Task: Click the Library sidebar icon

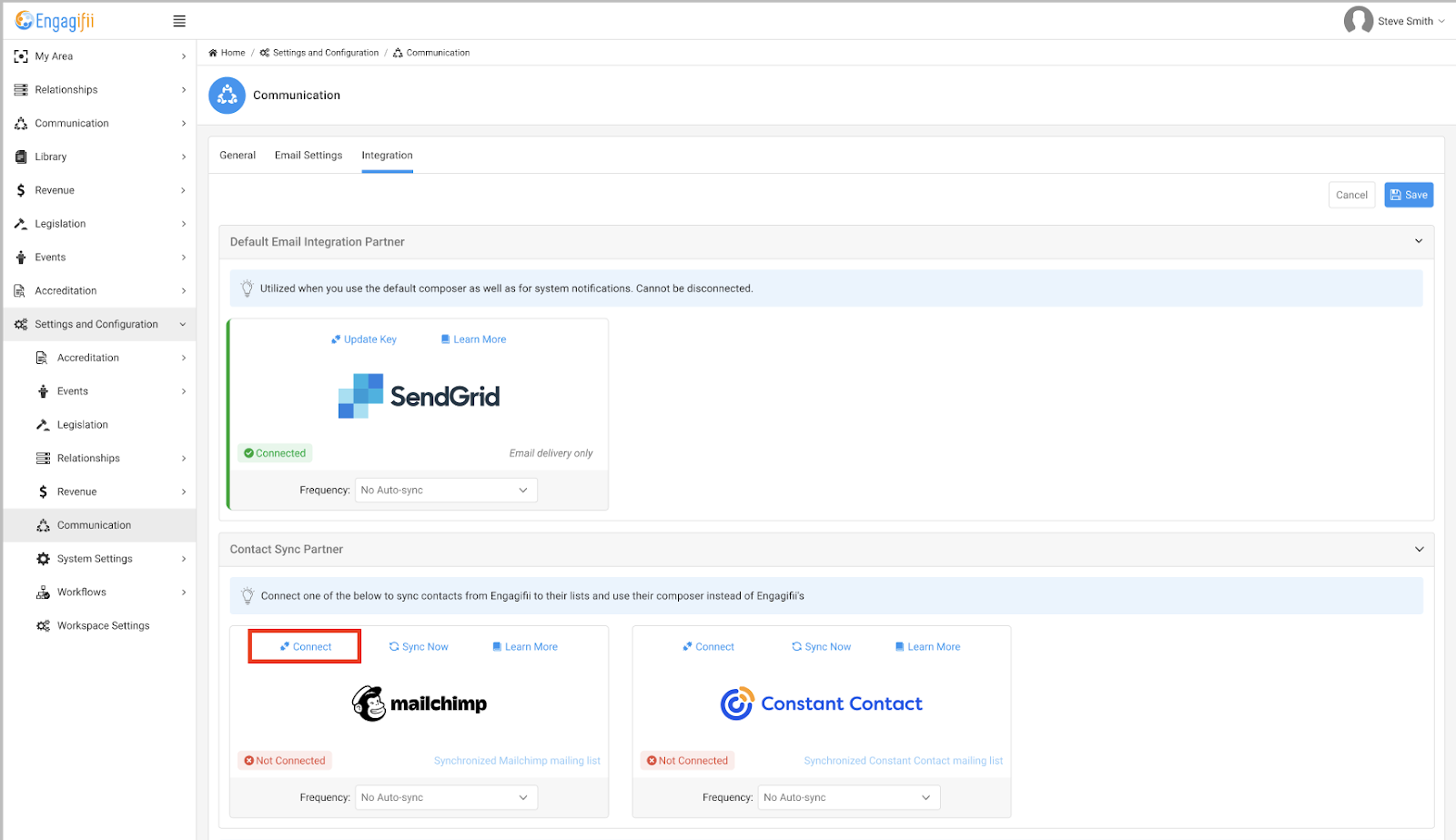Action: pyautogui.click(x=21, y=157)
